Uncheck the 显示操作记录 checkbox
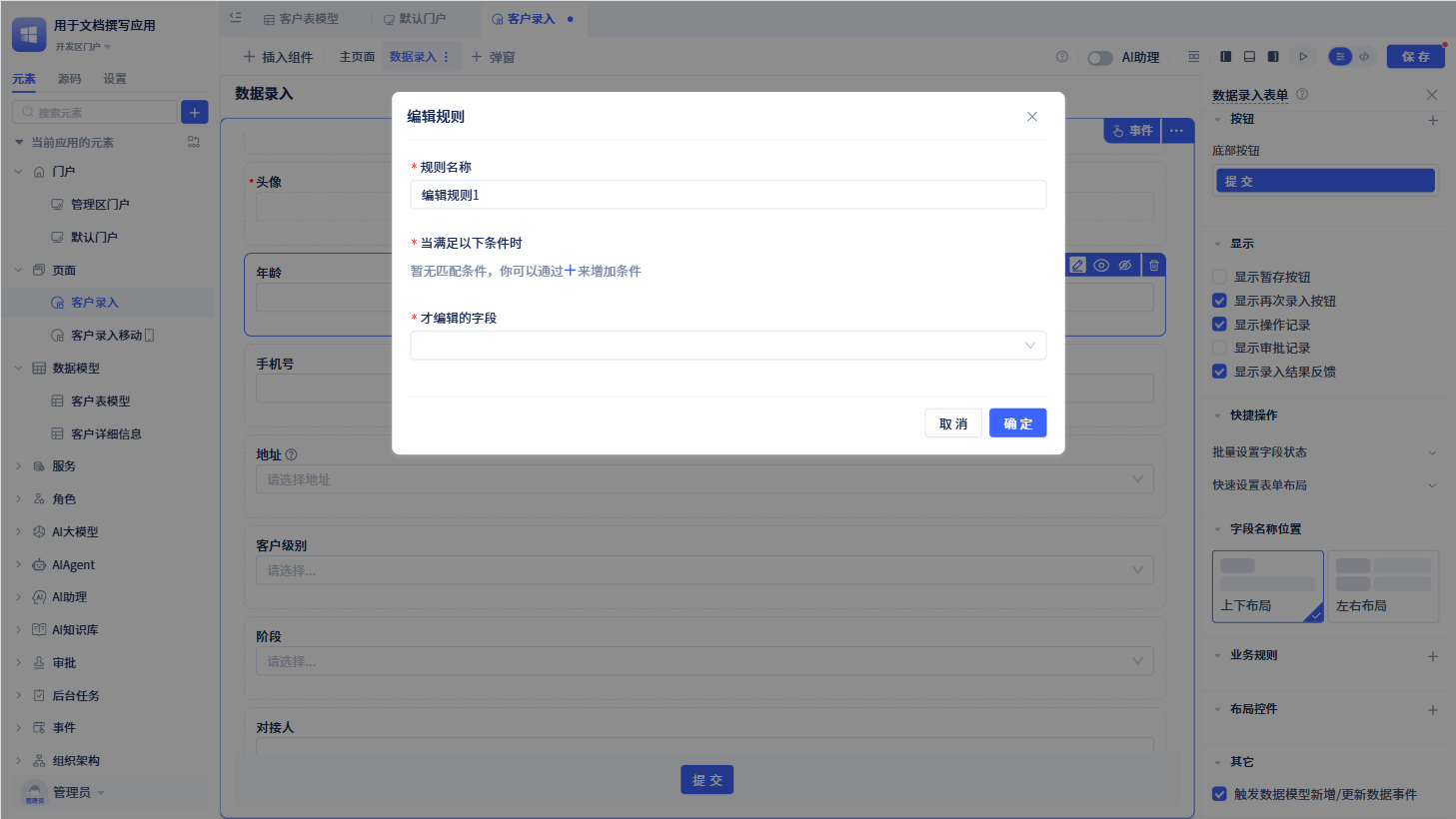The height and width of the screenshot is (819, 1456). [1219, 325]
